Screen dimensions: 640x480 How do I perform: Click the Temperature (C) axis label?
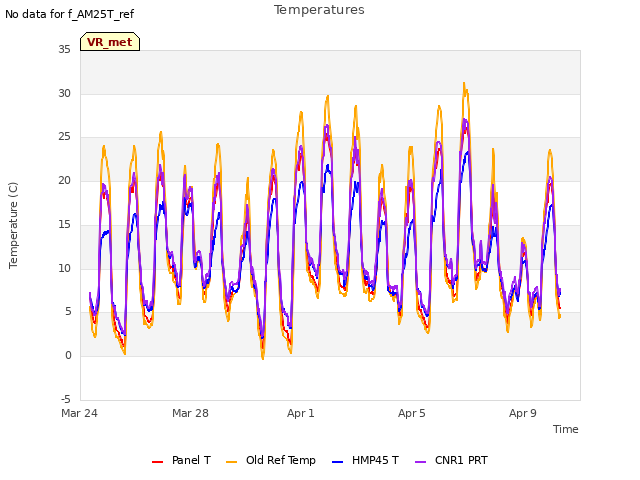13,225
